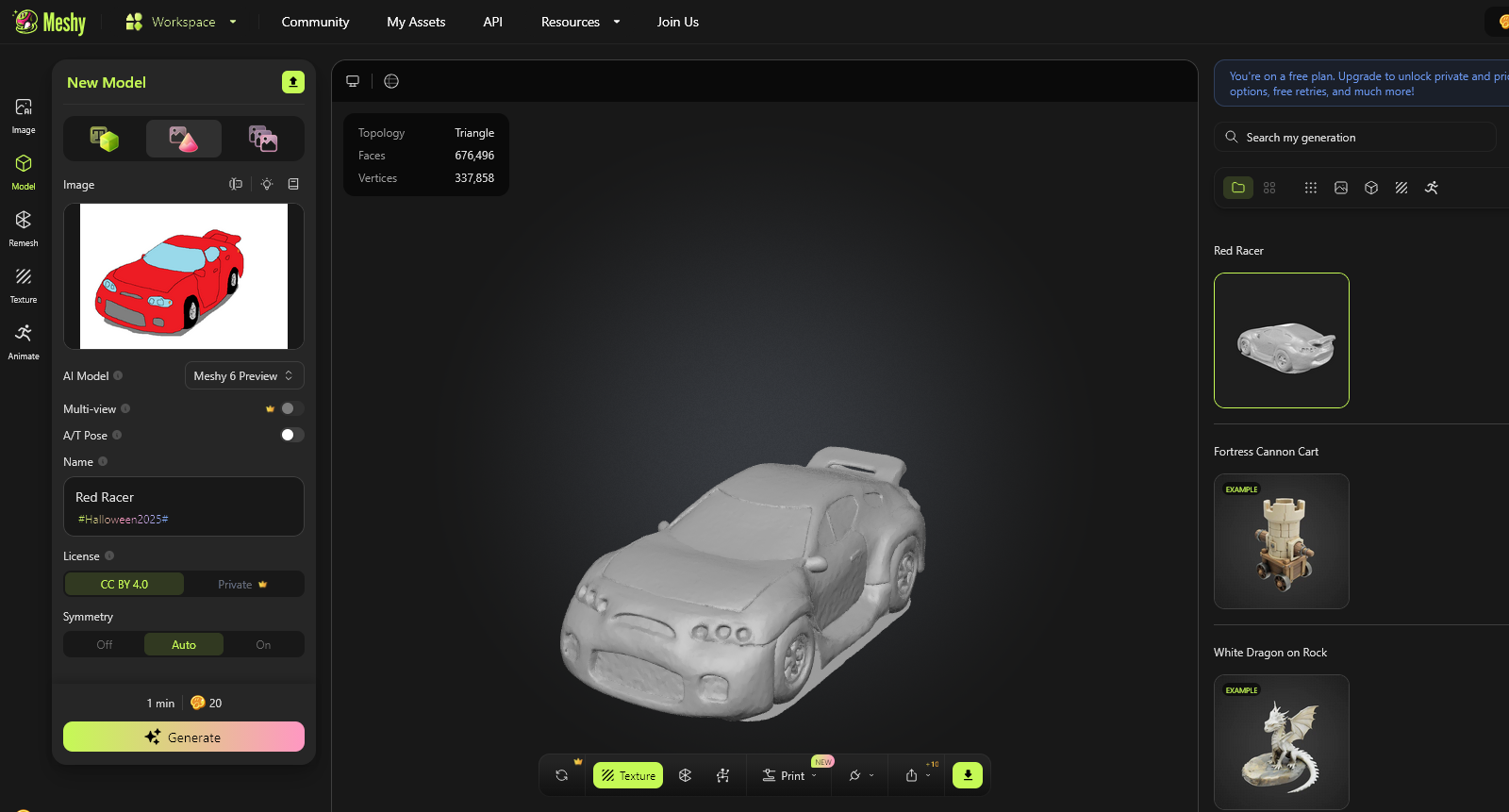Click the monitor display icon in viewport toolbar
This screenshot has width=1509, height=812.
pos(353,81)
